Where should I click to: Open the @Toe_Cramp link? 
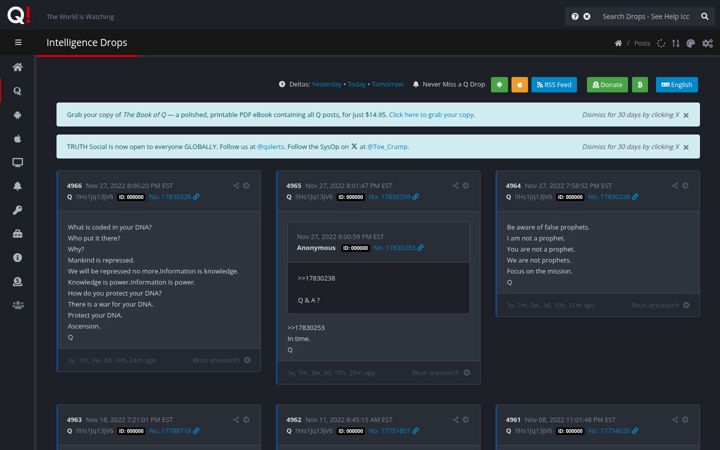click(387, 147)
